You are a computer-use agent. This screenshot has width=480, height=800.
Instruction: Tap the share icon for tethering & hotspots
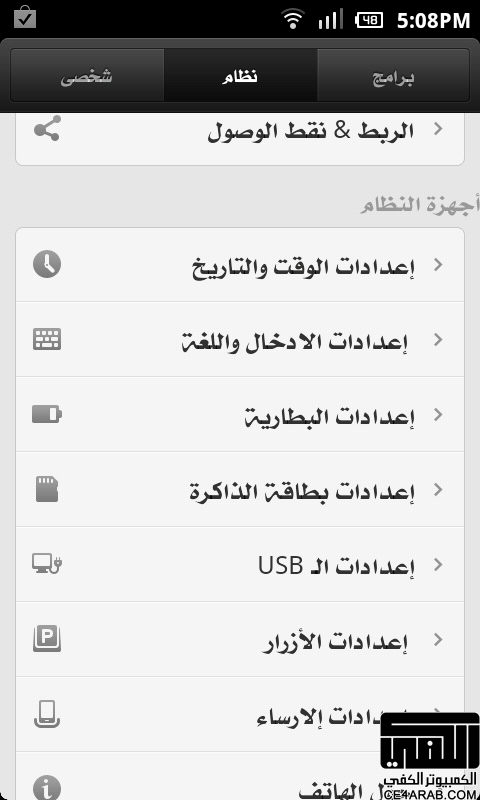tap(47, 128)
